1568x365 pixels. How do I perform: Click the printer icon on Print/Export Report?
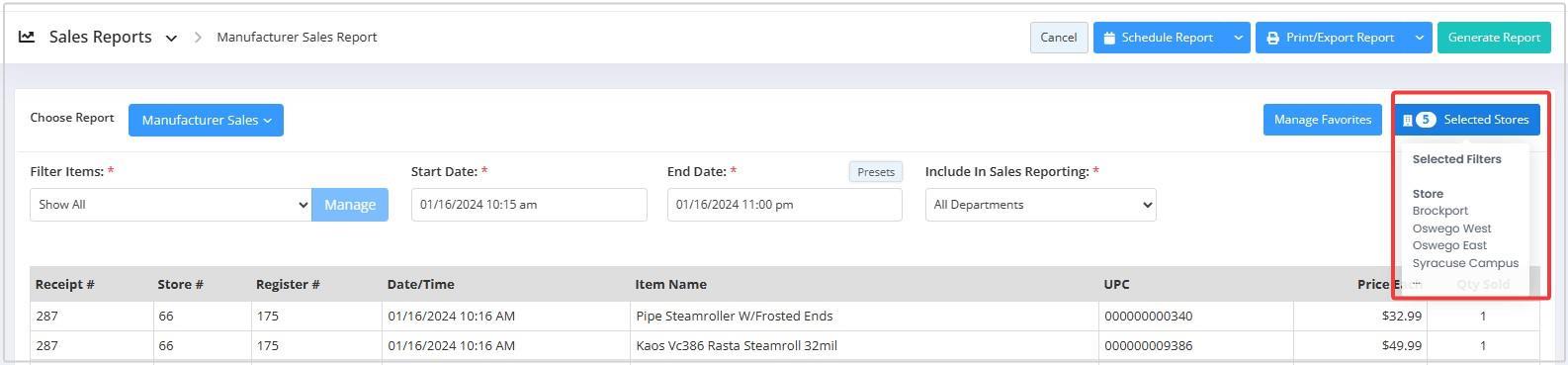click(x=1272, y=38)
